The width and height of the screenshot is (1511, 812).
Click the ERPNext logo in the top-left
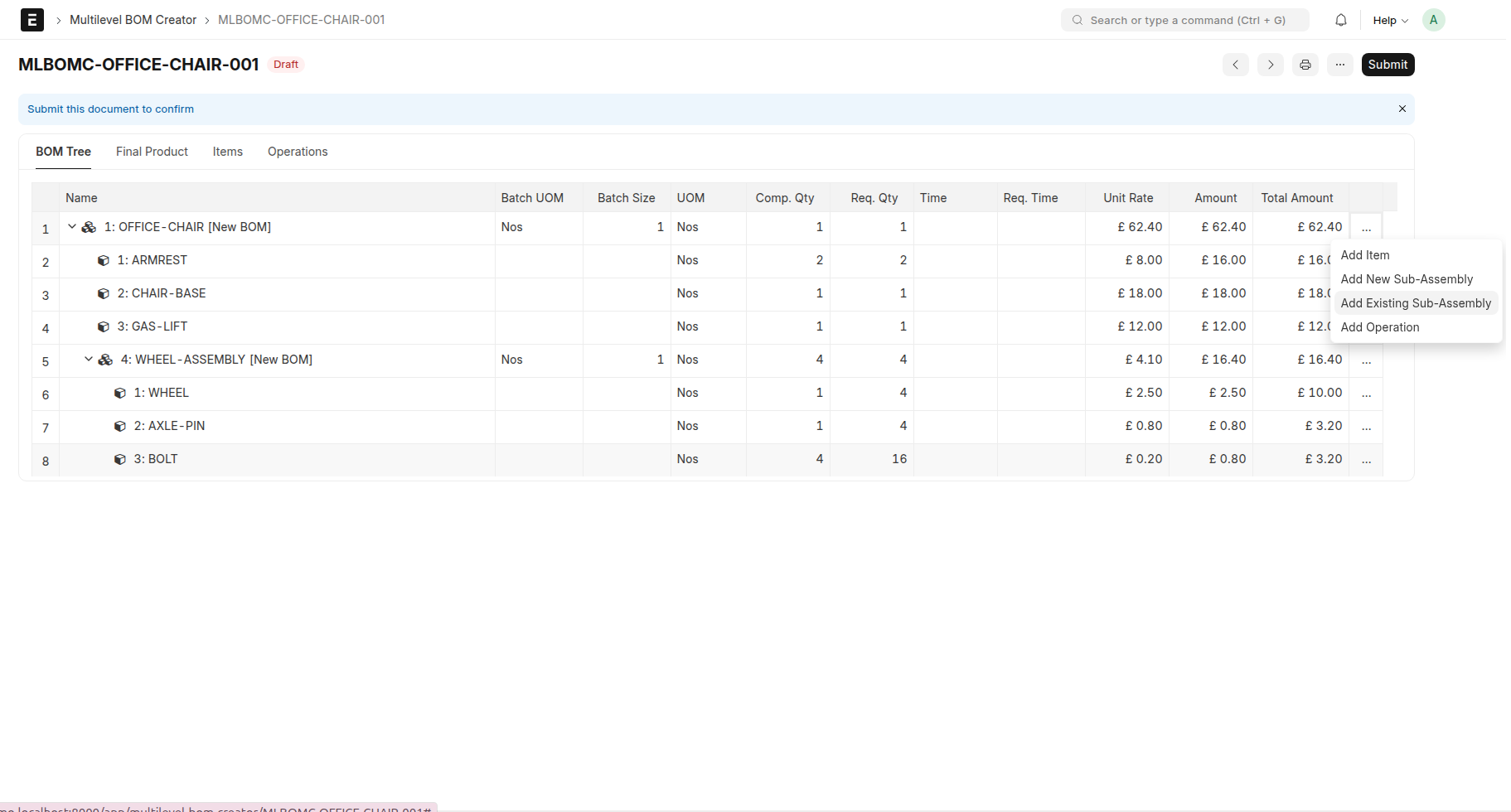pyautogui.click(x=31, y=19)
